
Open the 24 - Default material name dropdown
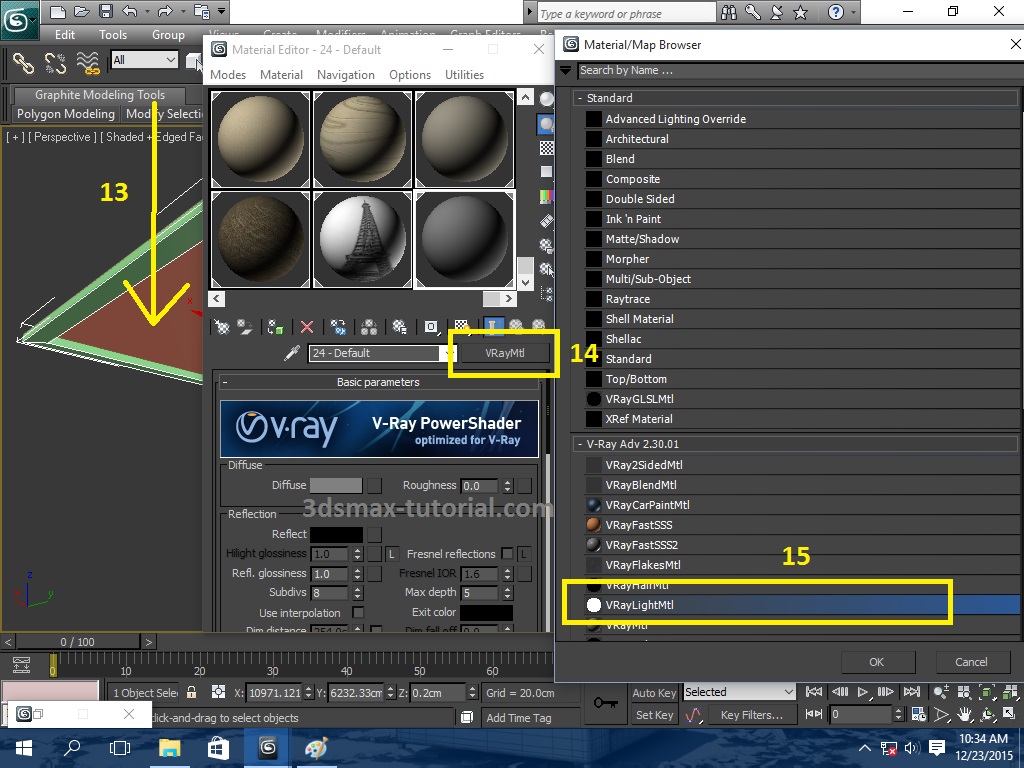point(447,353)
